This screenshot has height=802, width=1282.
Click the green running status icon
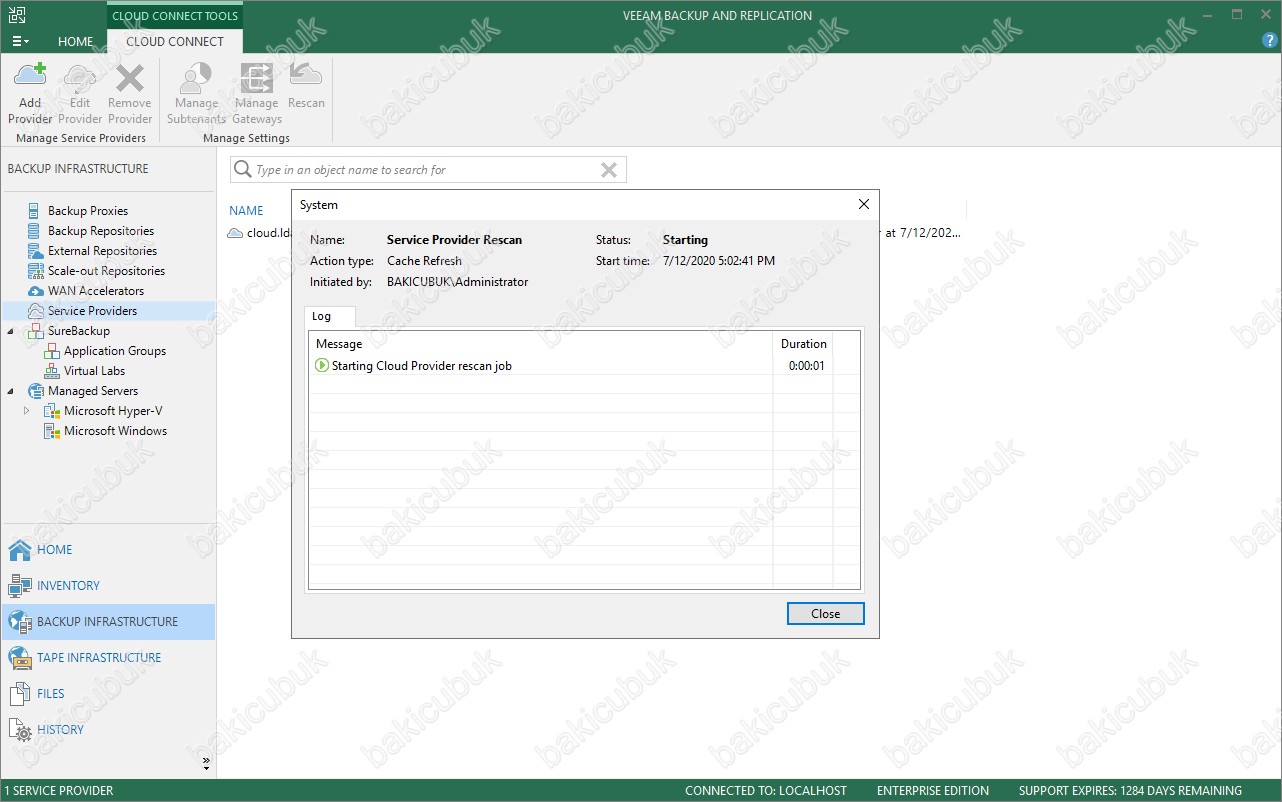point(322,366)
